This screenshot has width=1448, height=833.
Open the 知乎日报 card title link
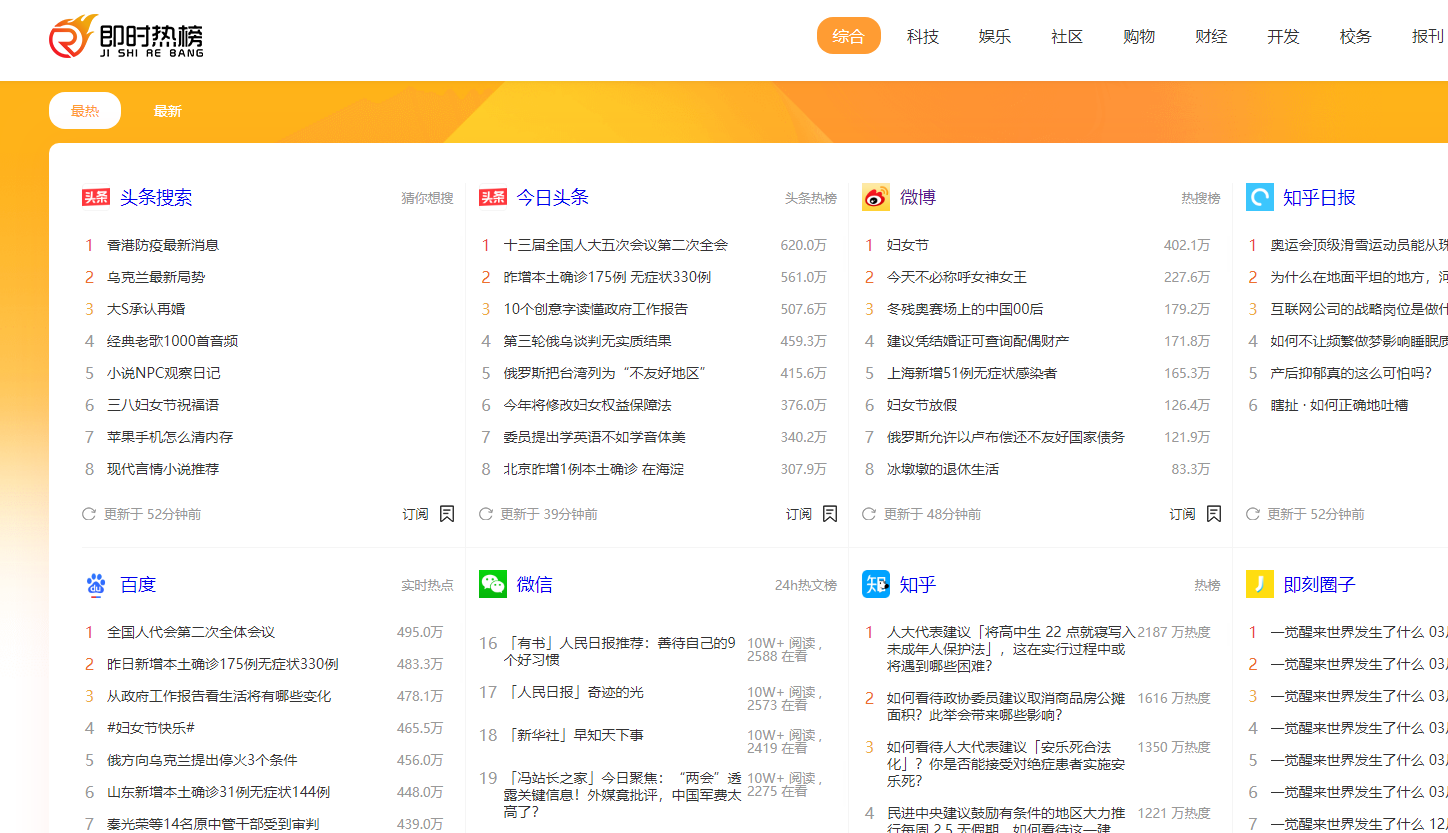pos(1320,198)
